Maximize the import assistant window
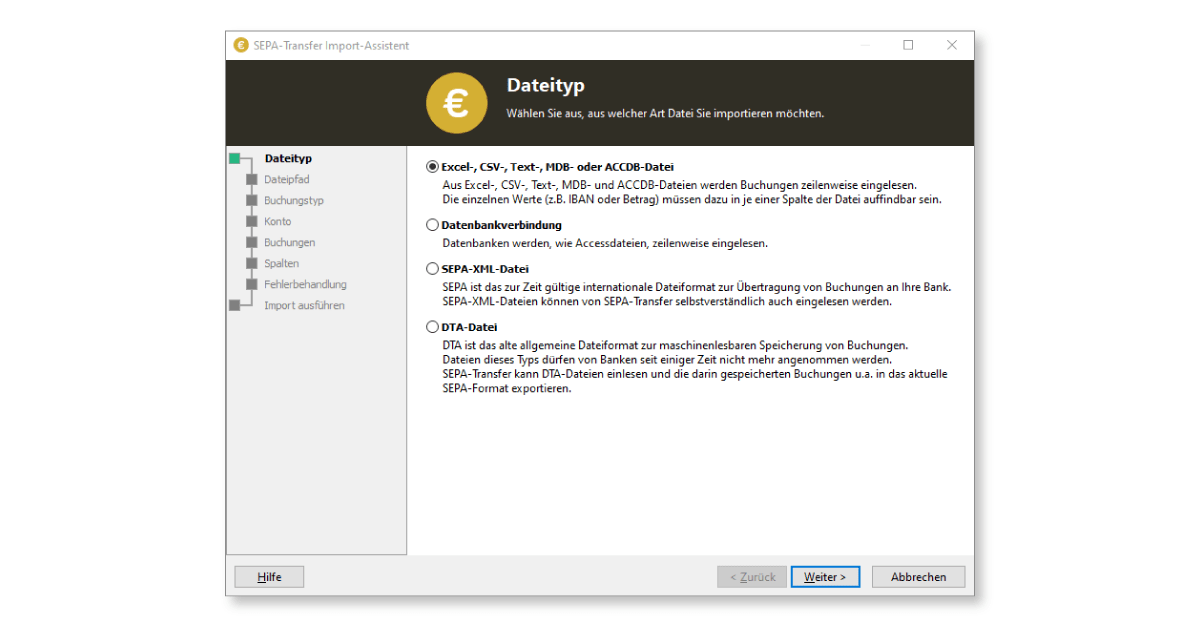 (908, 45)
